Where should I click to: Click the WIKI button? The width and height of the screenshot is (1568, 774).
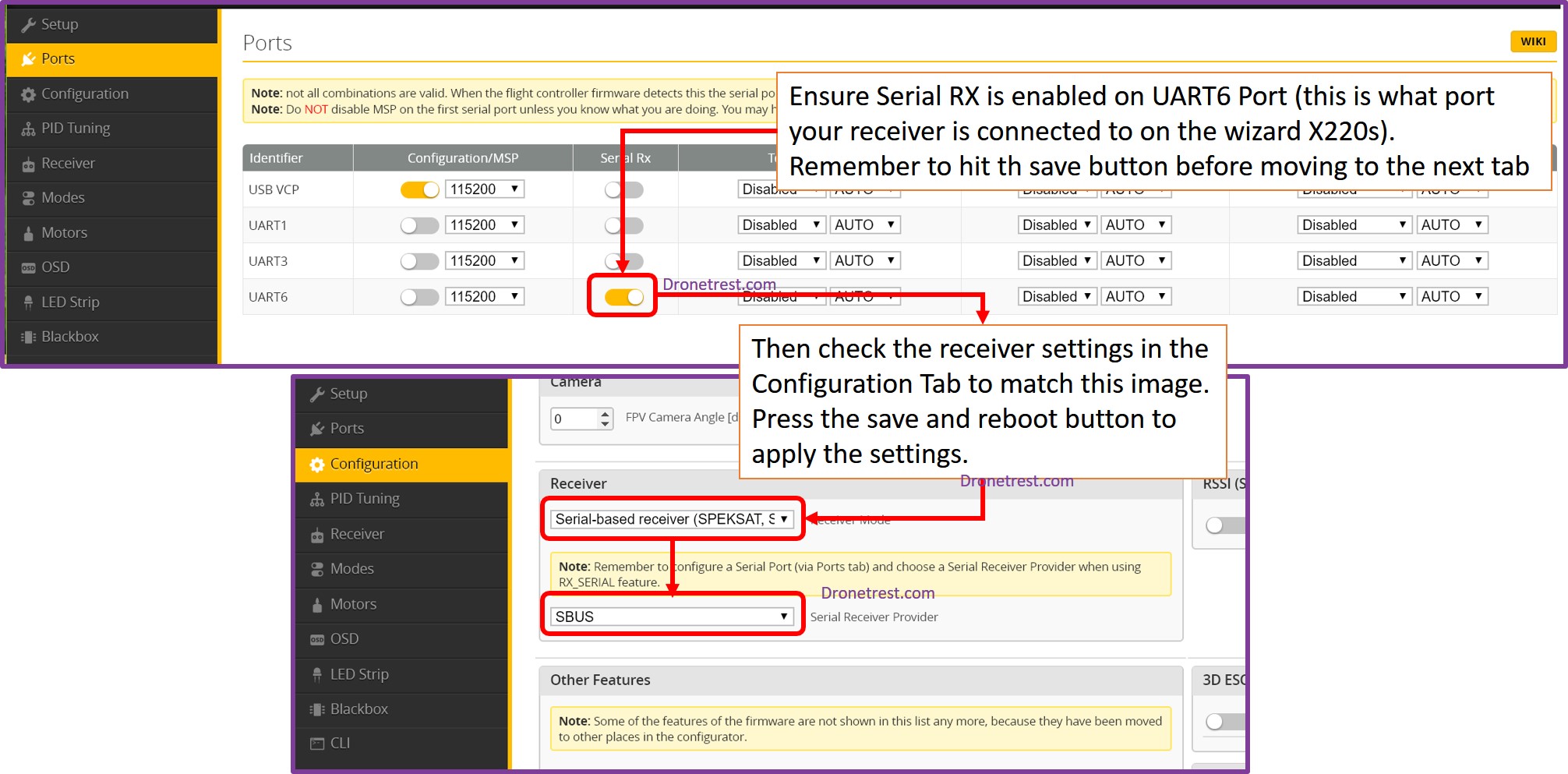(x=1532, y=41)
